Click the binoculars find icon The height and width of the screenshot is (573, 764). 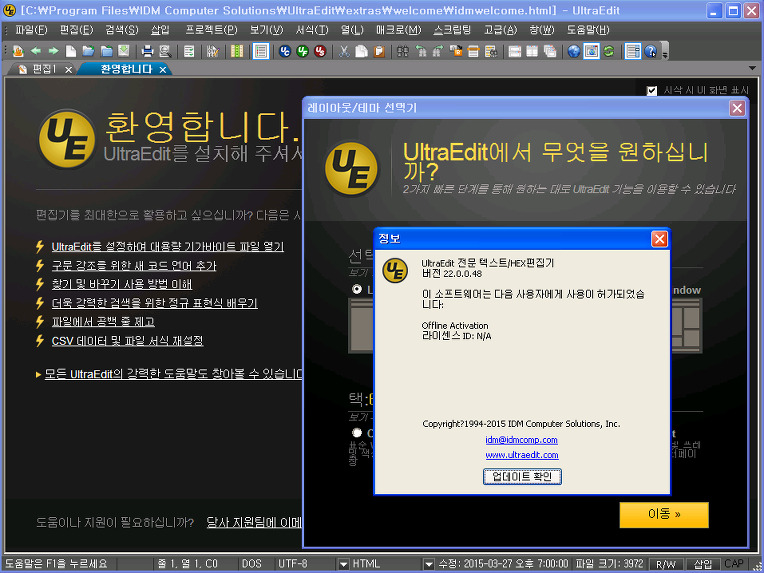point(403,51)
